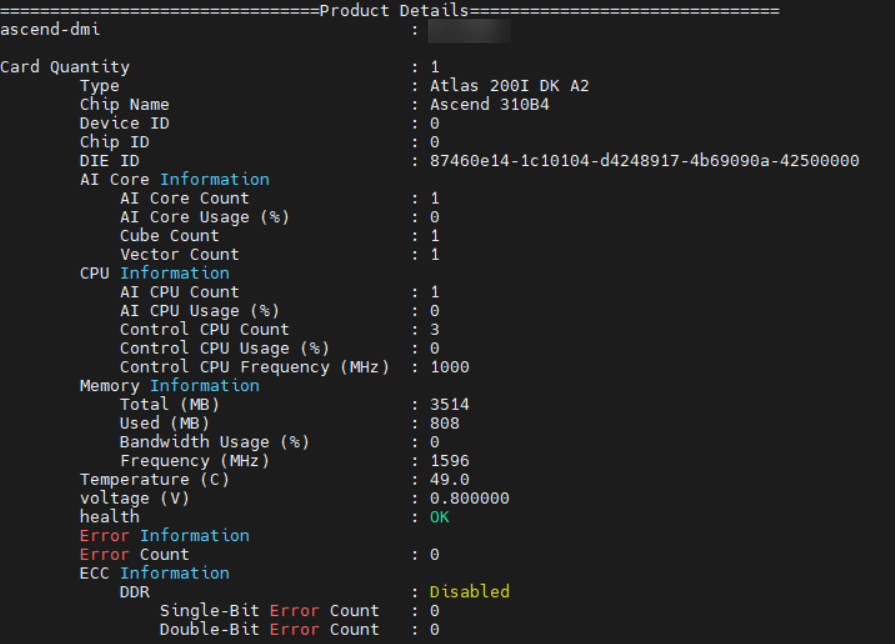This screenshot has width=895, height=644.
Task: Click the "Error Information" heading
Action: coord(164,536)
